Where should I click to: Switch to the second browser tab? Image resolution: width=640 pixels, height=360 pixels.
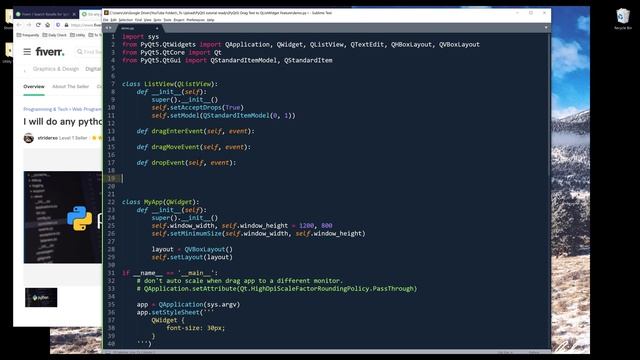coord(91,14)
